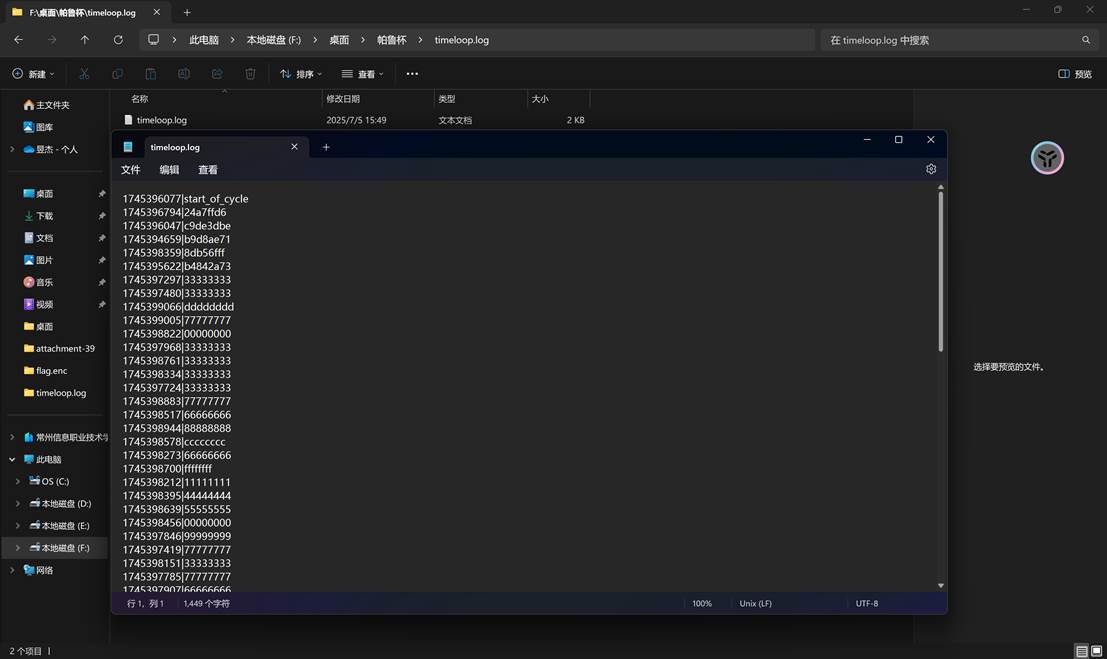The image size is (1107, 659).
Task: Open the 查看 view options dropdown
Action: pyautogui.click(x=366, y=73)
